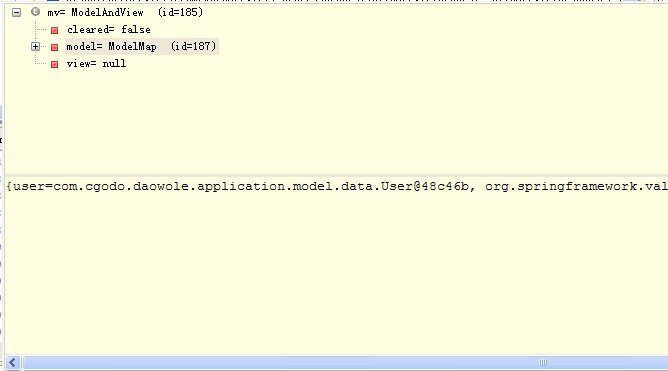
Task: Expand the model ModelMap node
Action: (x=35, y=47)
